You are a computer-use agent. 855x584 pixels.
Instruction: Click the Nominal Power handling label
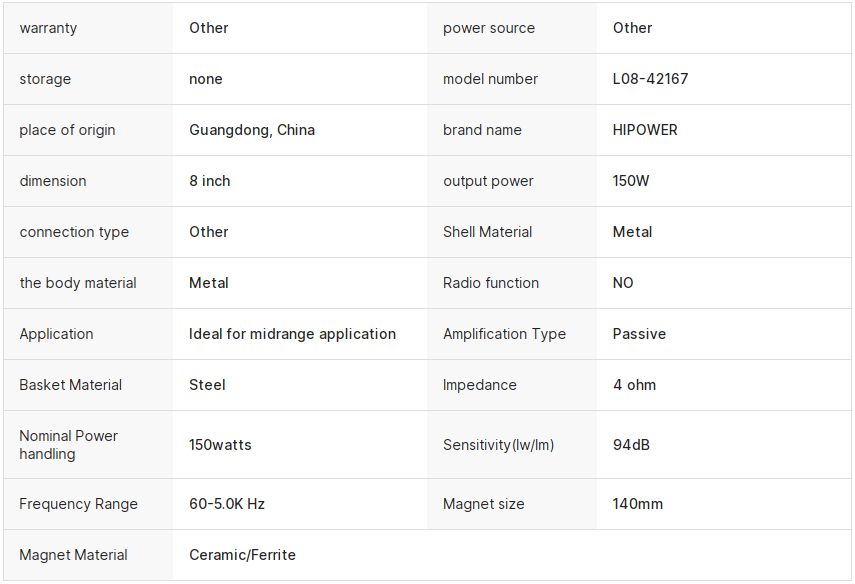(69, 445)
